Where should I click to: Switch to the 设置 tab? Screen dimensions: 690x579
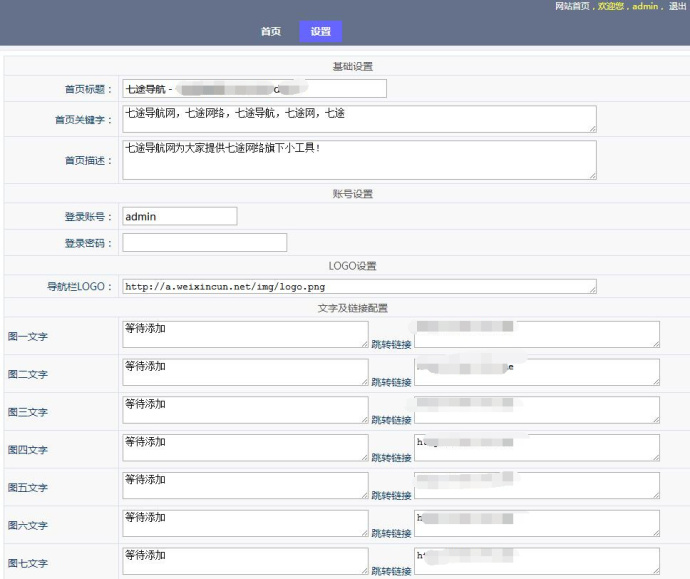click(320, 31)
